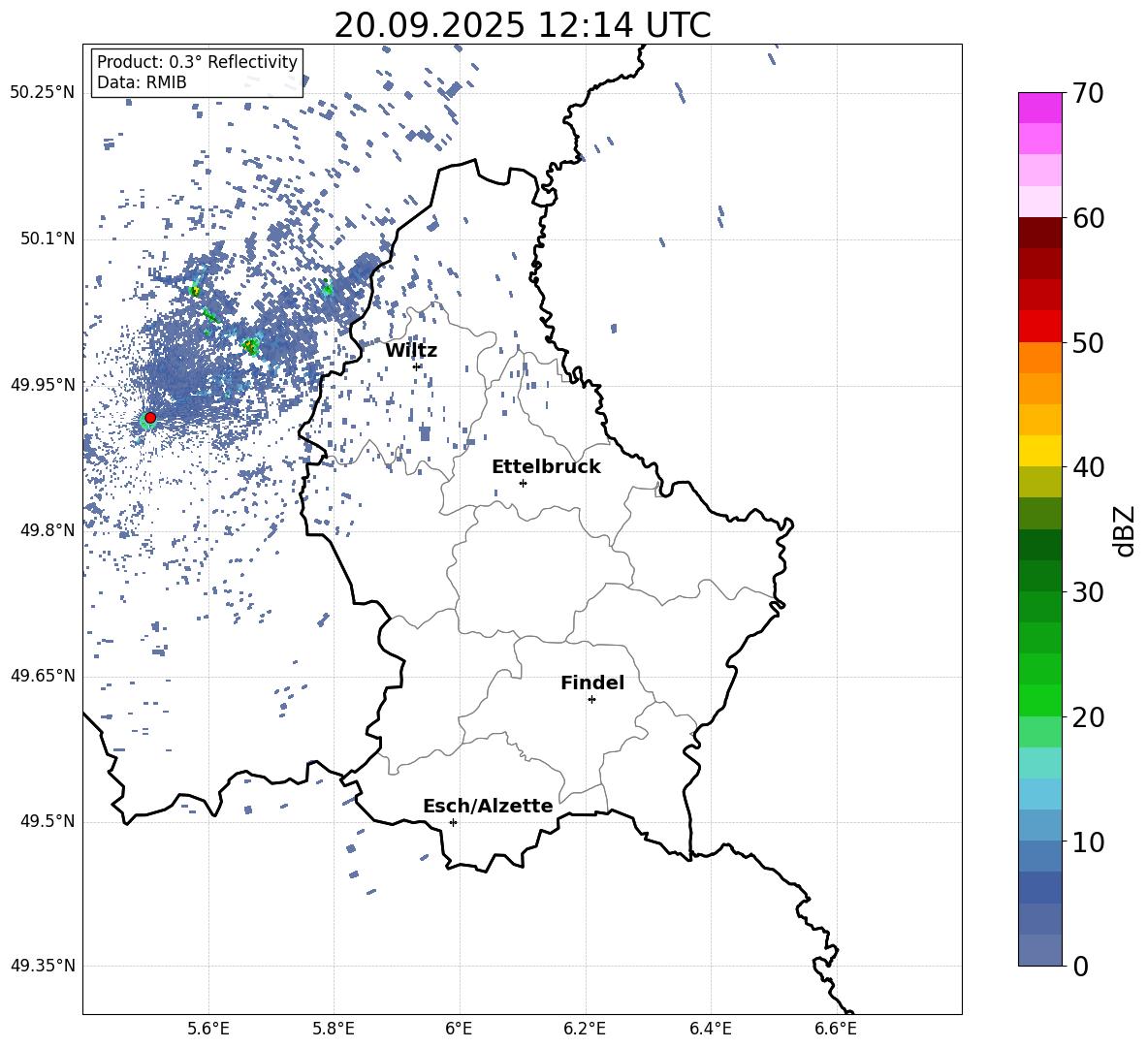Click the 5.6°E longitude label
1148x1048 pixels.
[208, 1029]
